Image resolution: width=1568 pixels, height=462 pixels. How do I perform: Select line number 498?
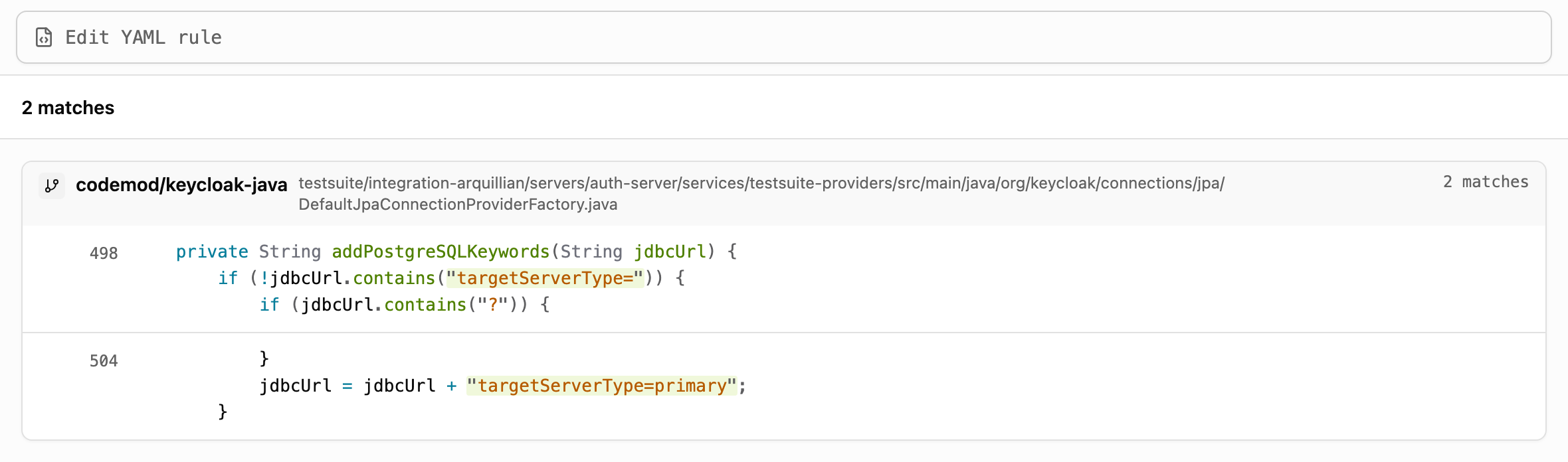[104, 253]
